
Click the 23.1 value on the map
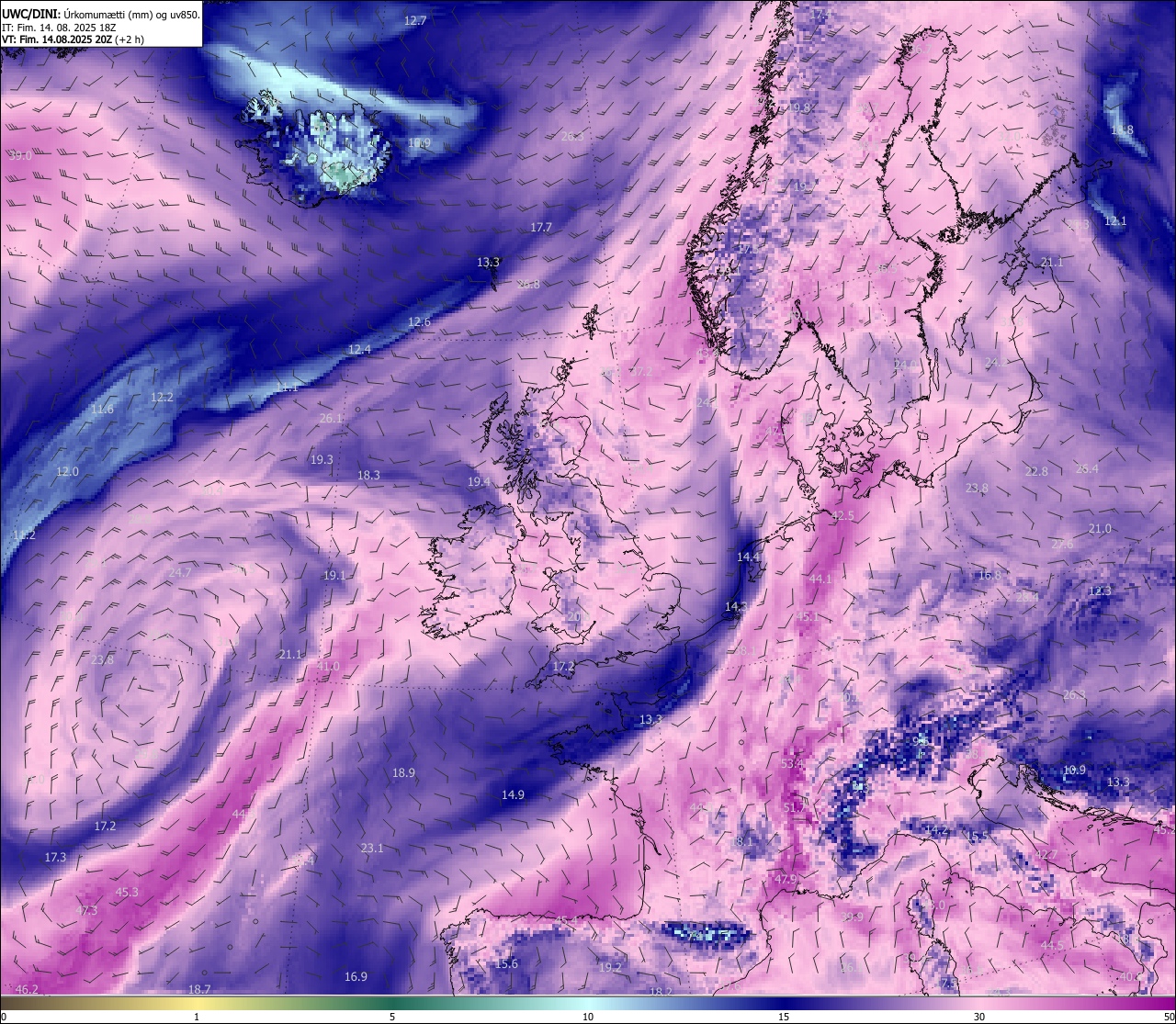372,848
